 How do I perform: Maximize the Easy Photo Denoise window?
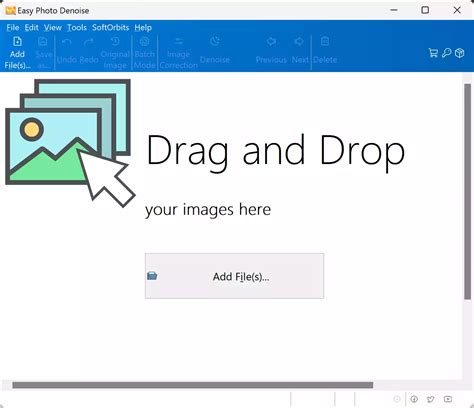(425, 10)
